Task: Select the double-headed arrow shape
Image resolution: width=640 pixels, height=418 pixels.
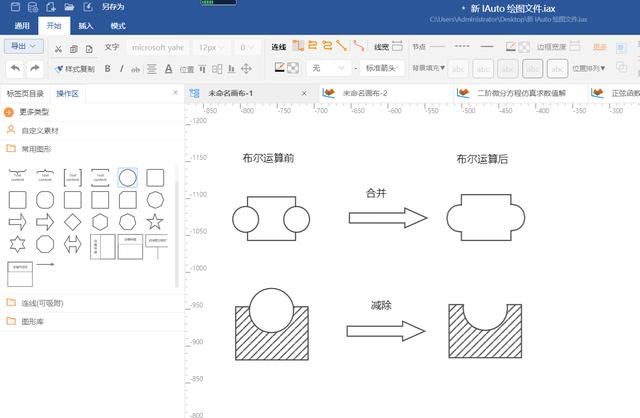Action: (73, 245)
